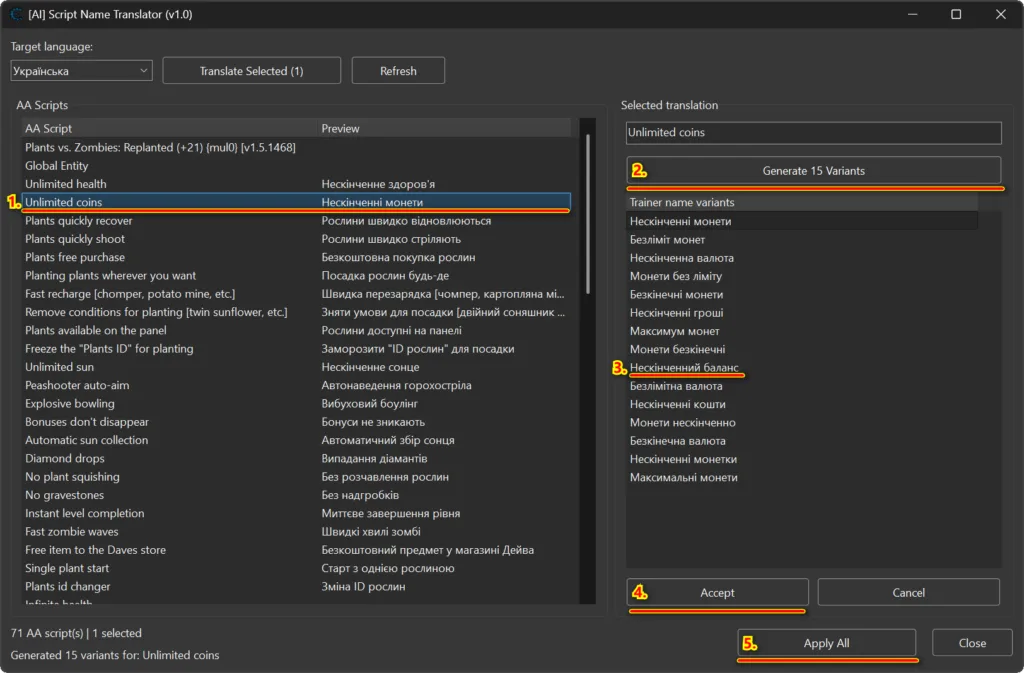
Task: Click the Translate Selected (1) button
Action: click(x=251, y=70)
